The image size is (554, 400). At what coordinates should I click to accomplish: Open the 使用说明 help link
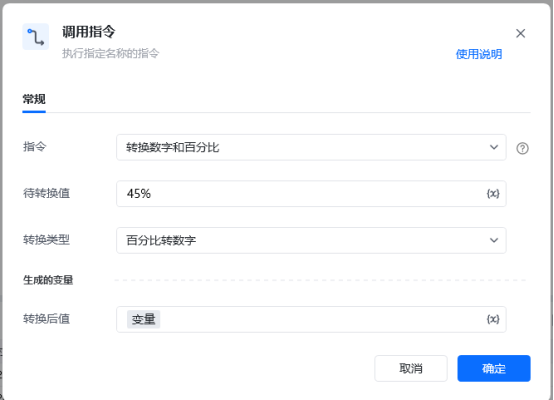pos(479,54)
